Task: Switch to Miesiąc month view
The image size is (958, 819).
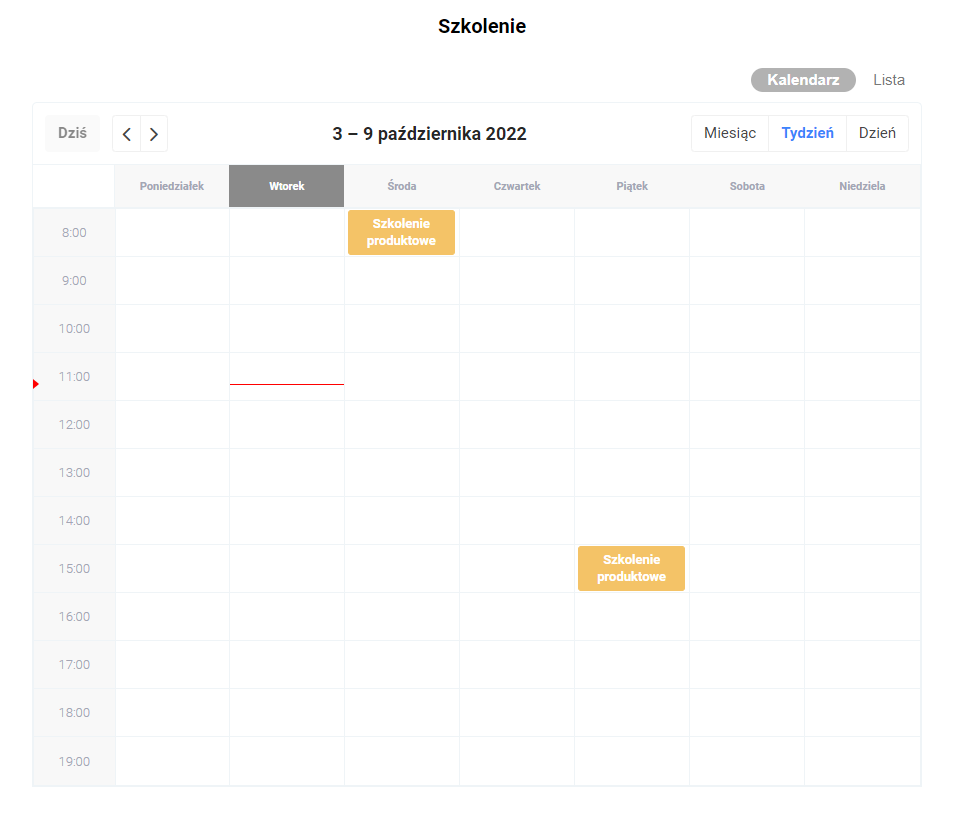Action: (x=730, y=133)
